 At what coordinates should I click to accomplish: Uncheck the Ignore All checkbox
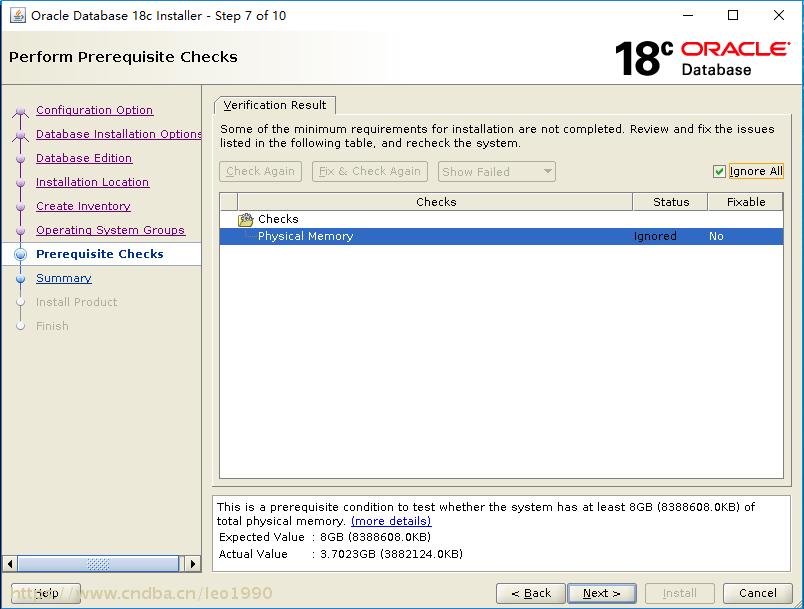(x=719, y=171)
